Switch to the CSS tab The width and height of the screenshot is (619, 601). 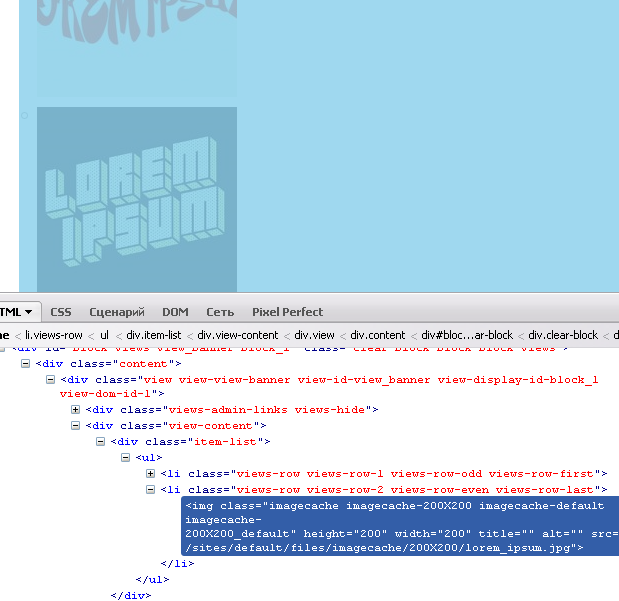[61, 312]
